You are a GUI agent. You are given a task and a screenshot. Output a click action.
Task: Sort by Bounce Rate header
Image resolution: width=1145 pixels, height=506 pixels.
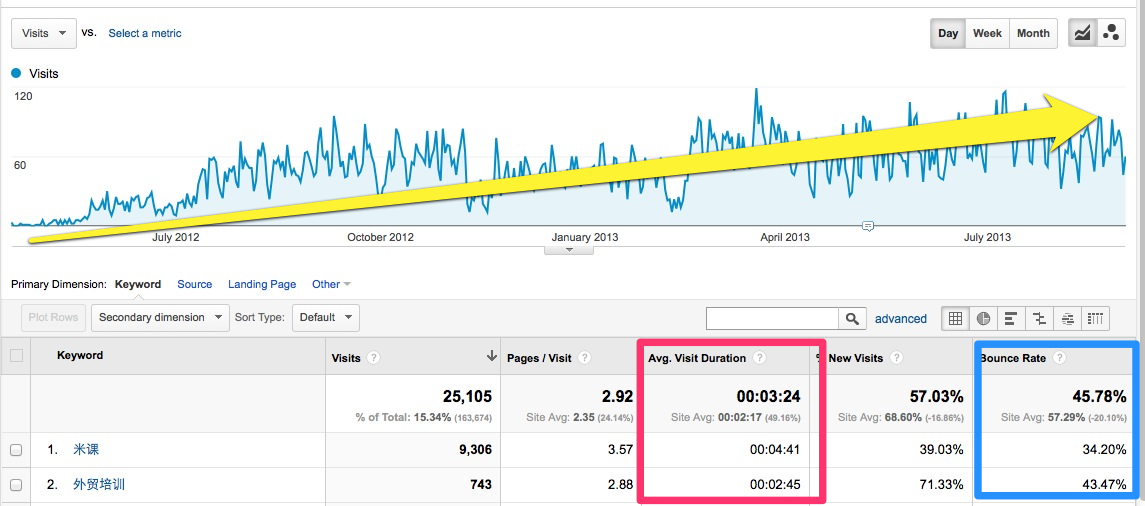[1013, 358]
